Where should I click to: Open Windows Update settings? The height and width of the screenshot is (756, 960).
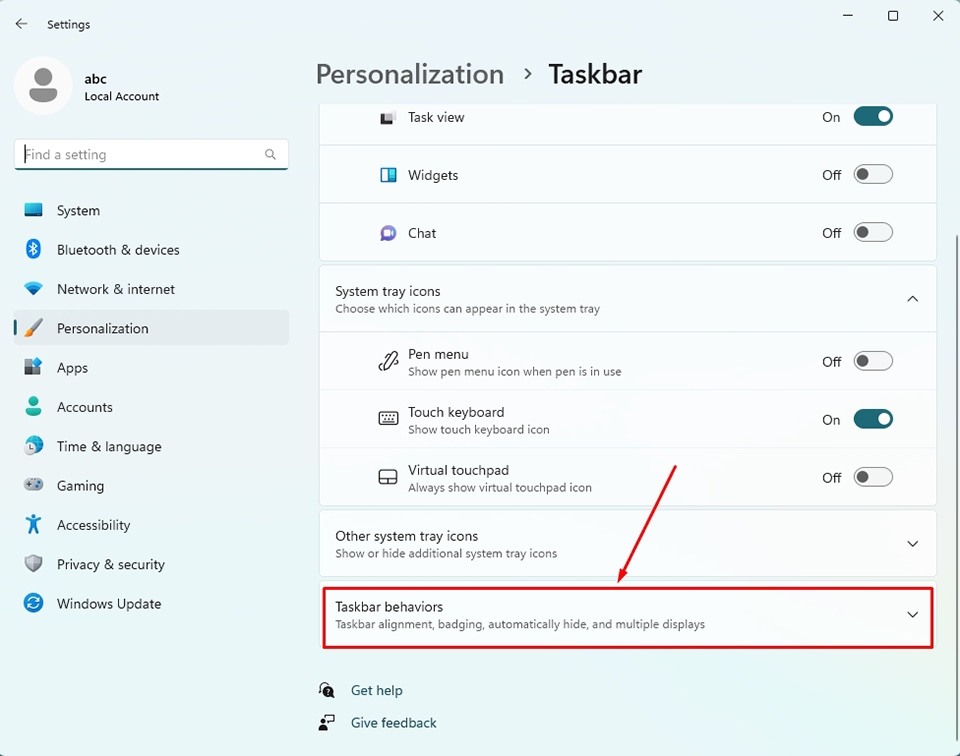point(151,602)
